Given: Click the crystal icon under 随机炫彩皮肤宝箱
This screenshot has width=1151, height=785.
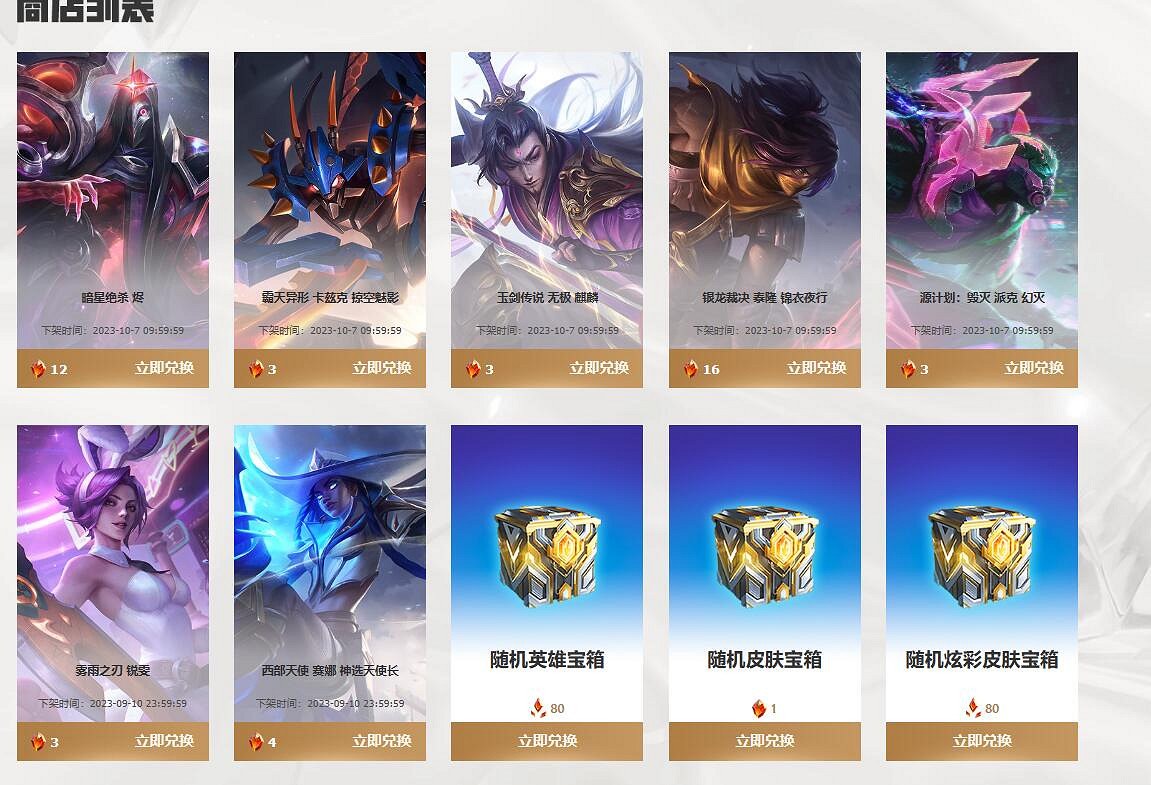Looking at the screenshot, I should [x=973, y=708].
